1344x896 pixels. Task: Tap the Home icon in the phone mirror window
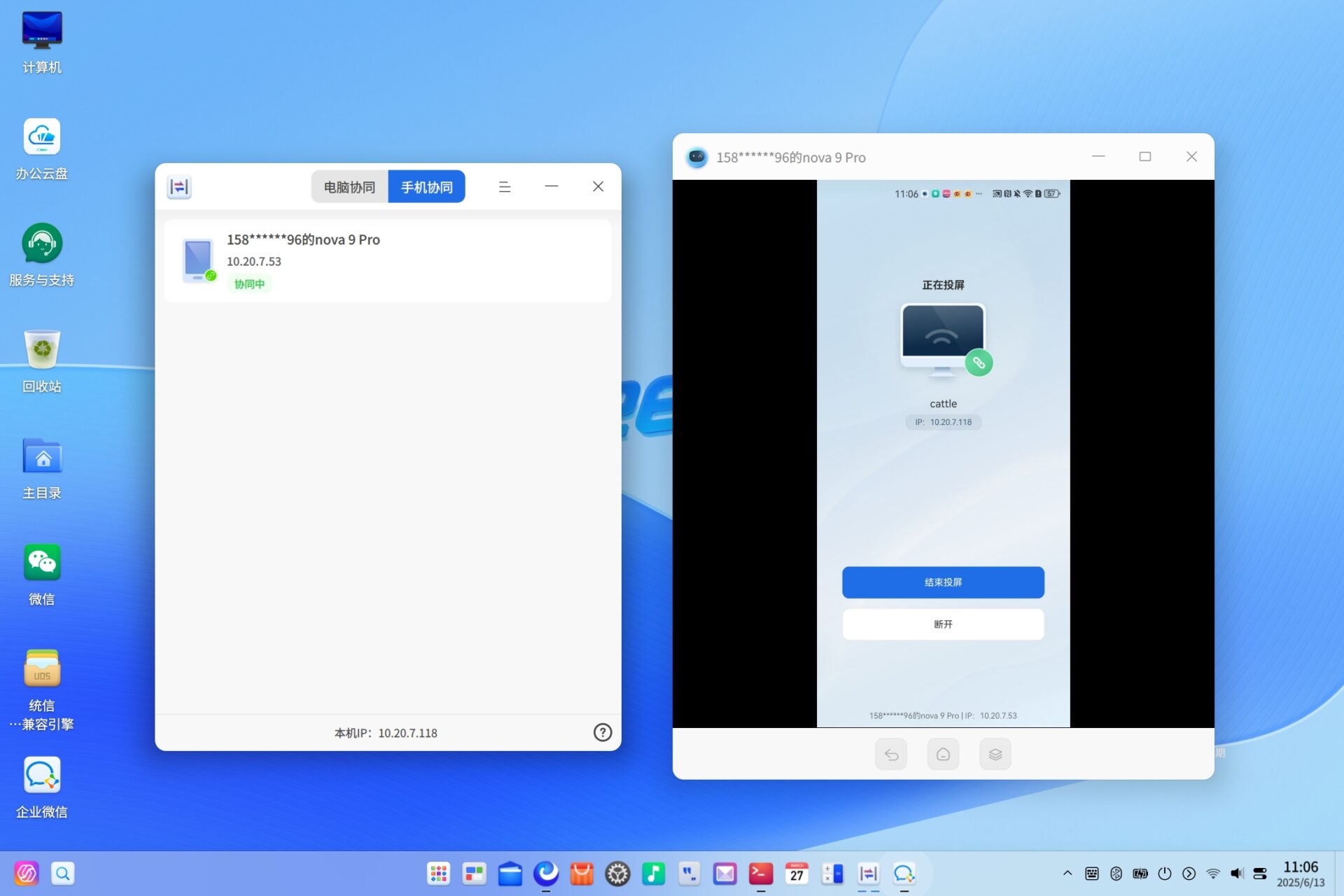click(x=943, y=754)
